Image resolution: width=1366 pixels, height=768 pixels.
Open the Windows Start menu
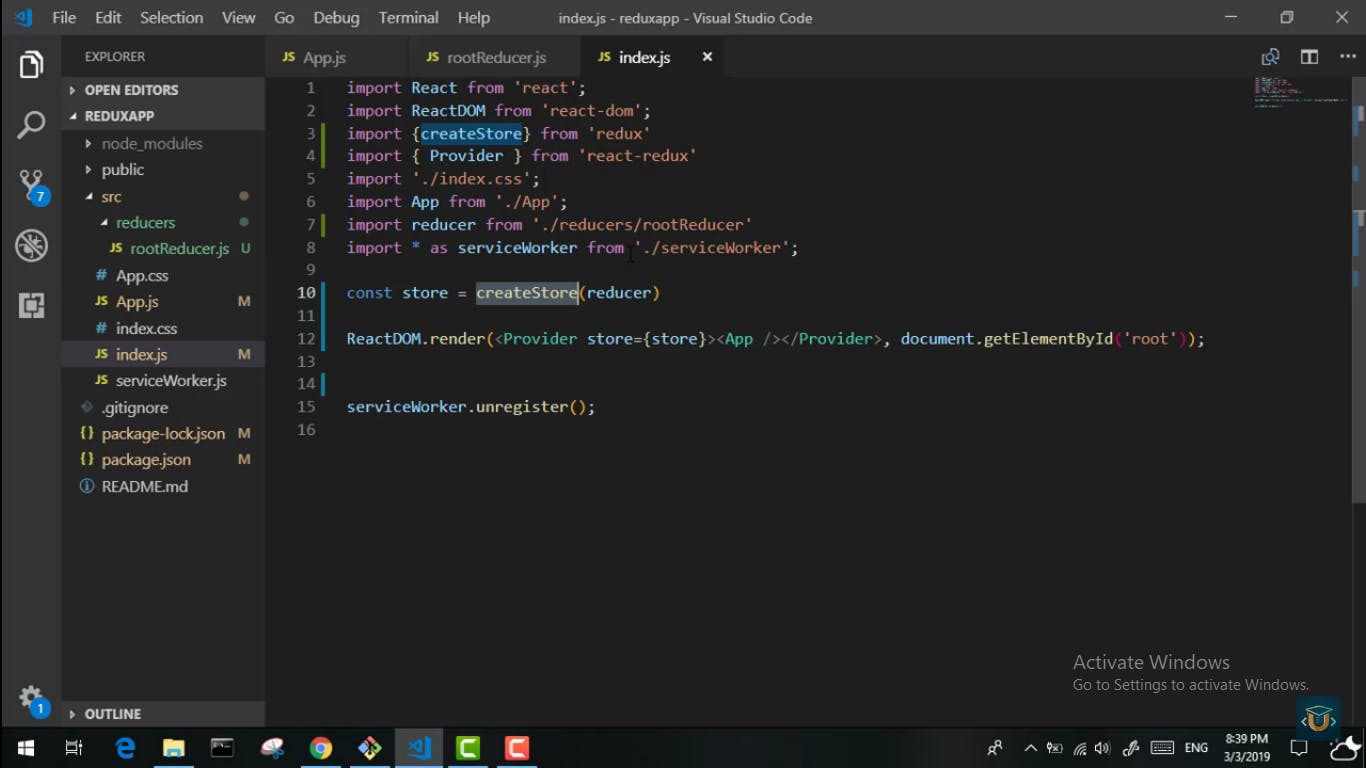[x=26, y=748]
